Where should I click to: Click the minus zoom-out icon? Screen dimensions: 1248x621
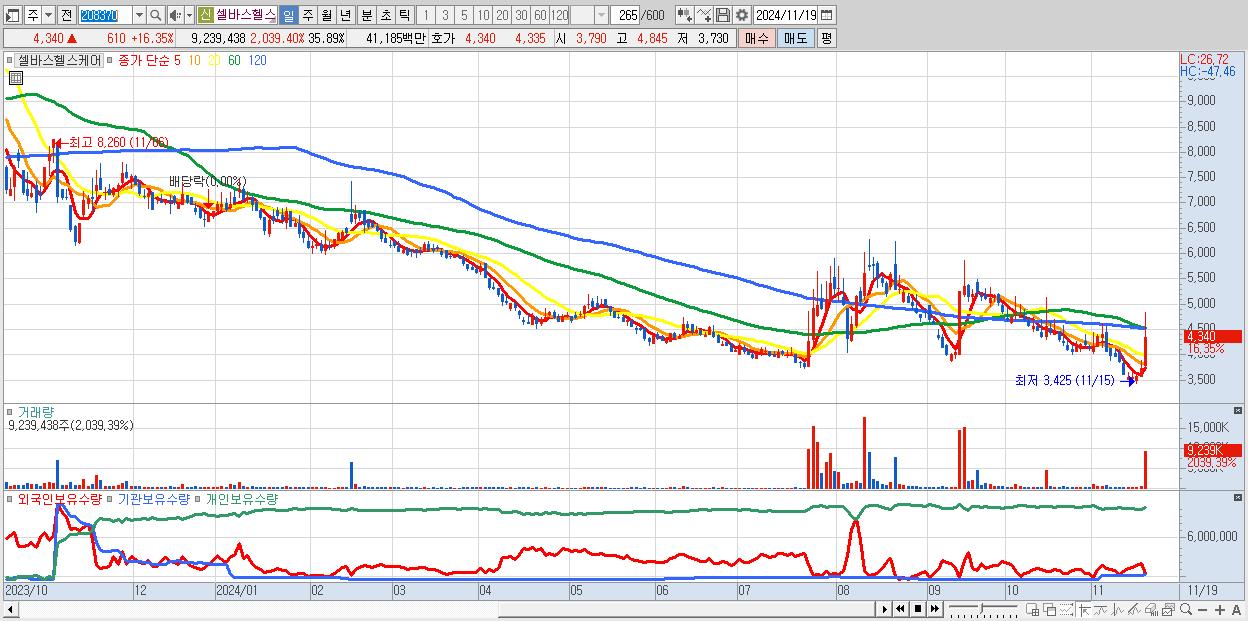[x=1202, y=610]
